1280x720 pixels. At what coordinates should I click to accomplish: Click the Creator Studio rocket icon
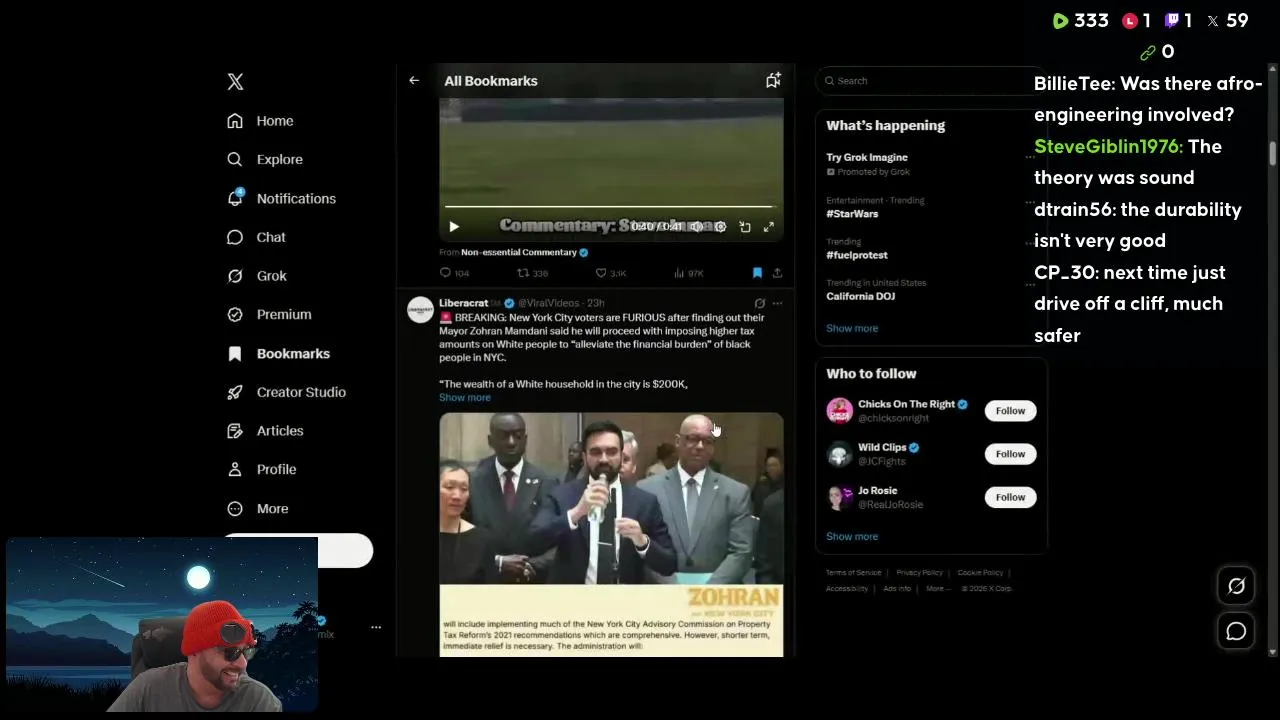(x=235, y=393)
